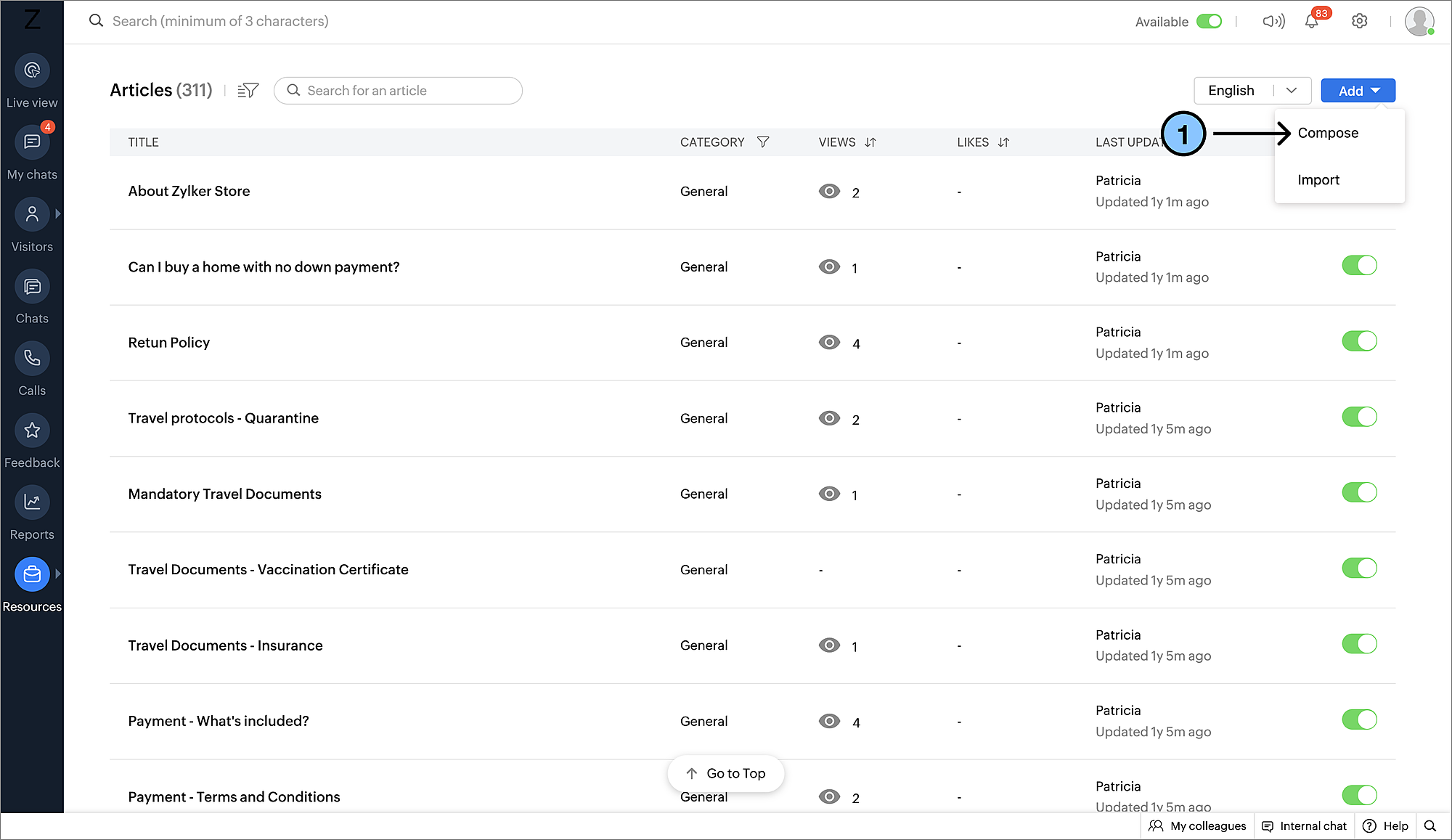Select Compose from the Add menu
The height and width of the screenshot is (840, 1452).
point(1328,133)
